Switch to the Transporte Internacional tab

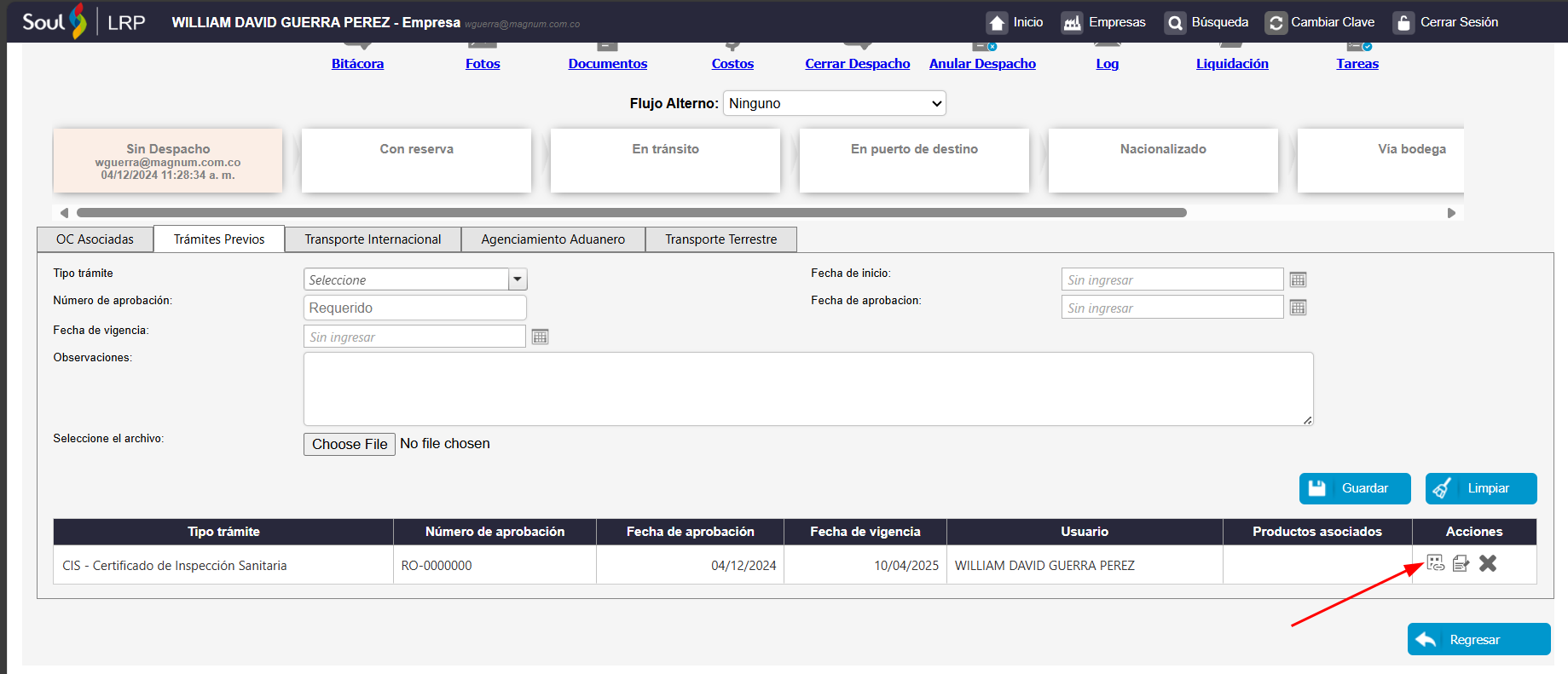point(373,239)
